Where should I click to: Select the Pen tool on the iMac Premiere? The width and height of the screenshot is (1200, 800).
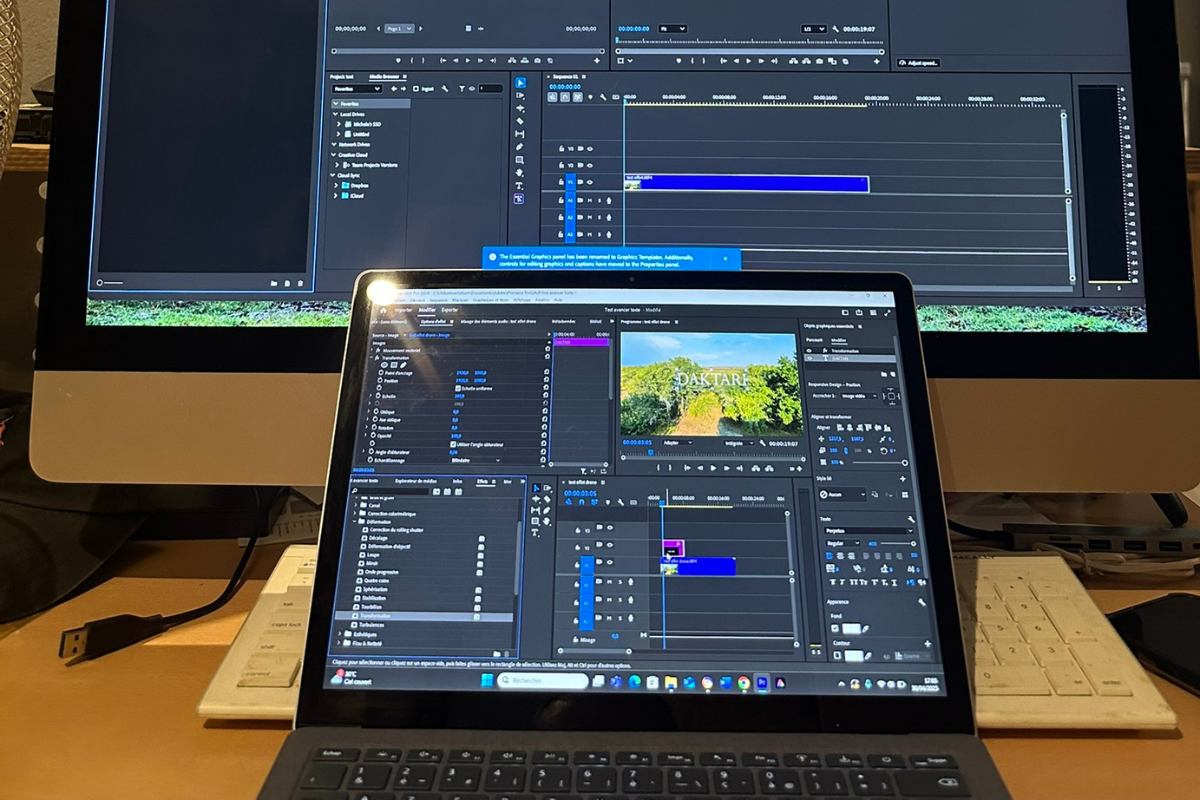tap(520, 147)
